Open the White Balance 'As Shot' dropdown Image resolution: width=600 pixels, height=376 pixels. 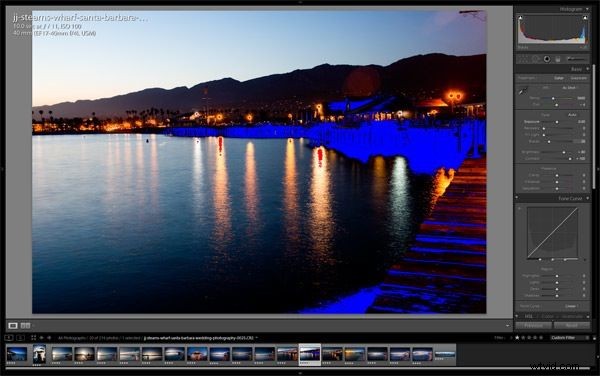coord(569,88)
